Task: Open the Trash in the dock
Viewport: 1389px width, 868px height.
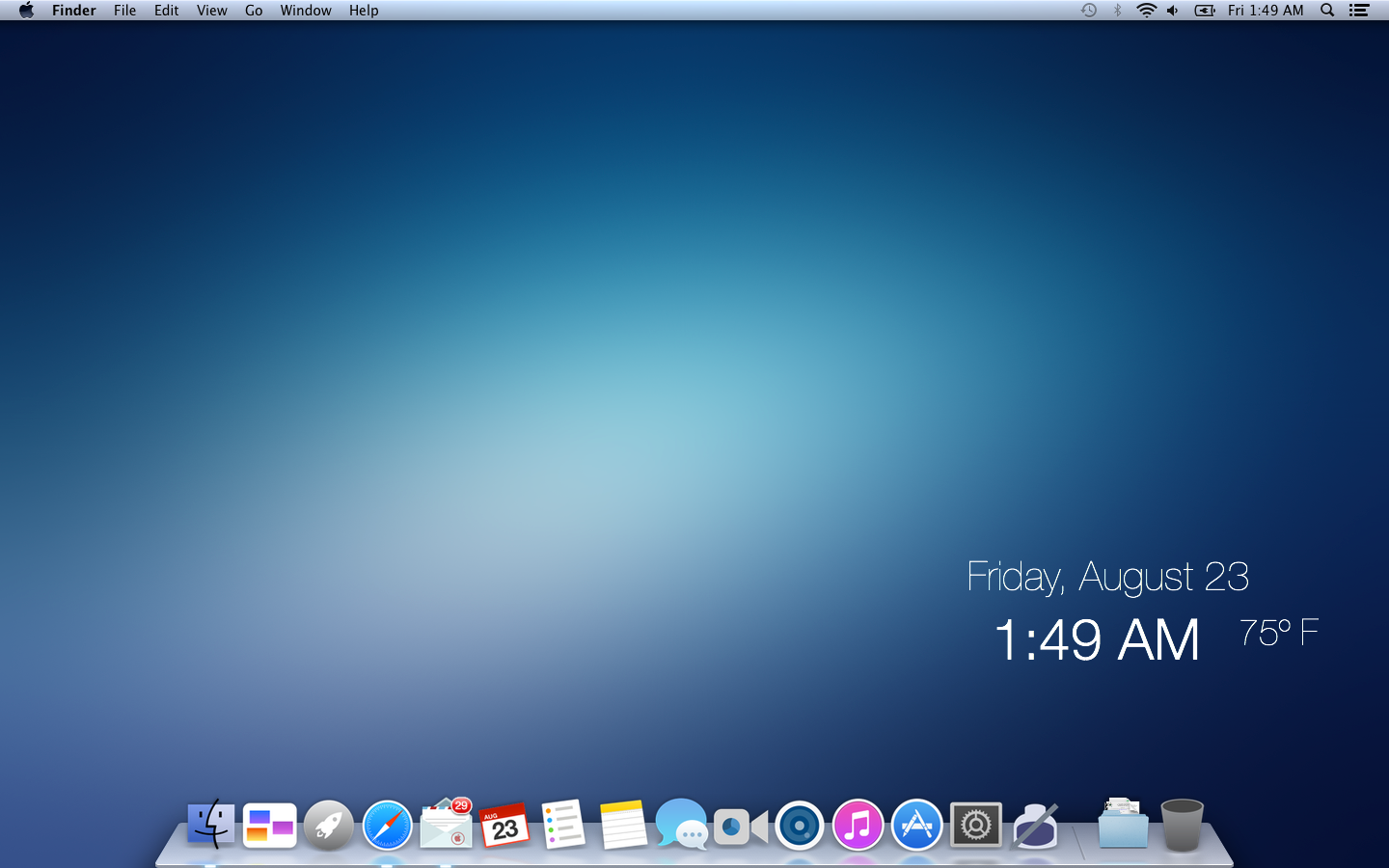Action: (1182, 825)
